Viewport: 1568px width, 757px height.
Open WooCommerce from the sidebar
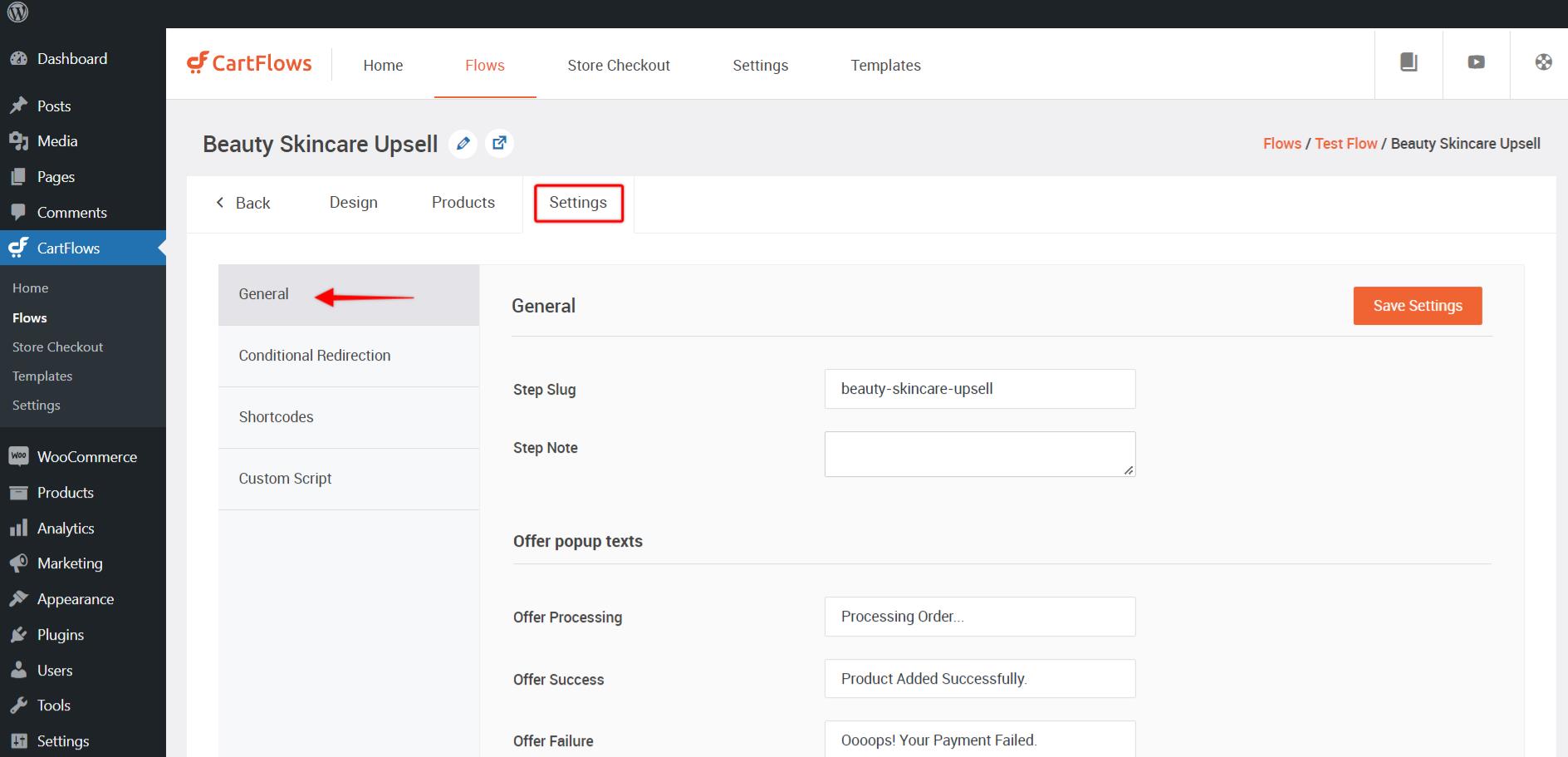(86, 457)
